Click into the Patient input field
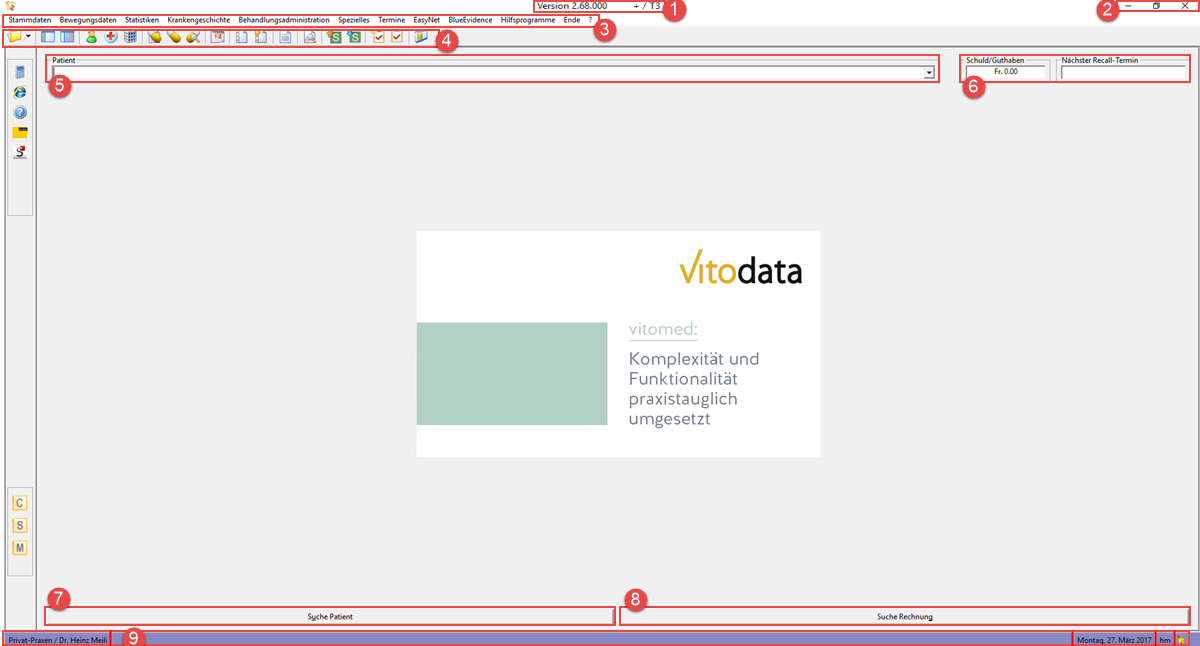The height and width of the screenshot is (646, 1200). click(488, 73)
